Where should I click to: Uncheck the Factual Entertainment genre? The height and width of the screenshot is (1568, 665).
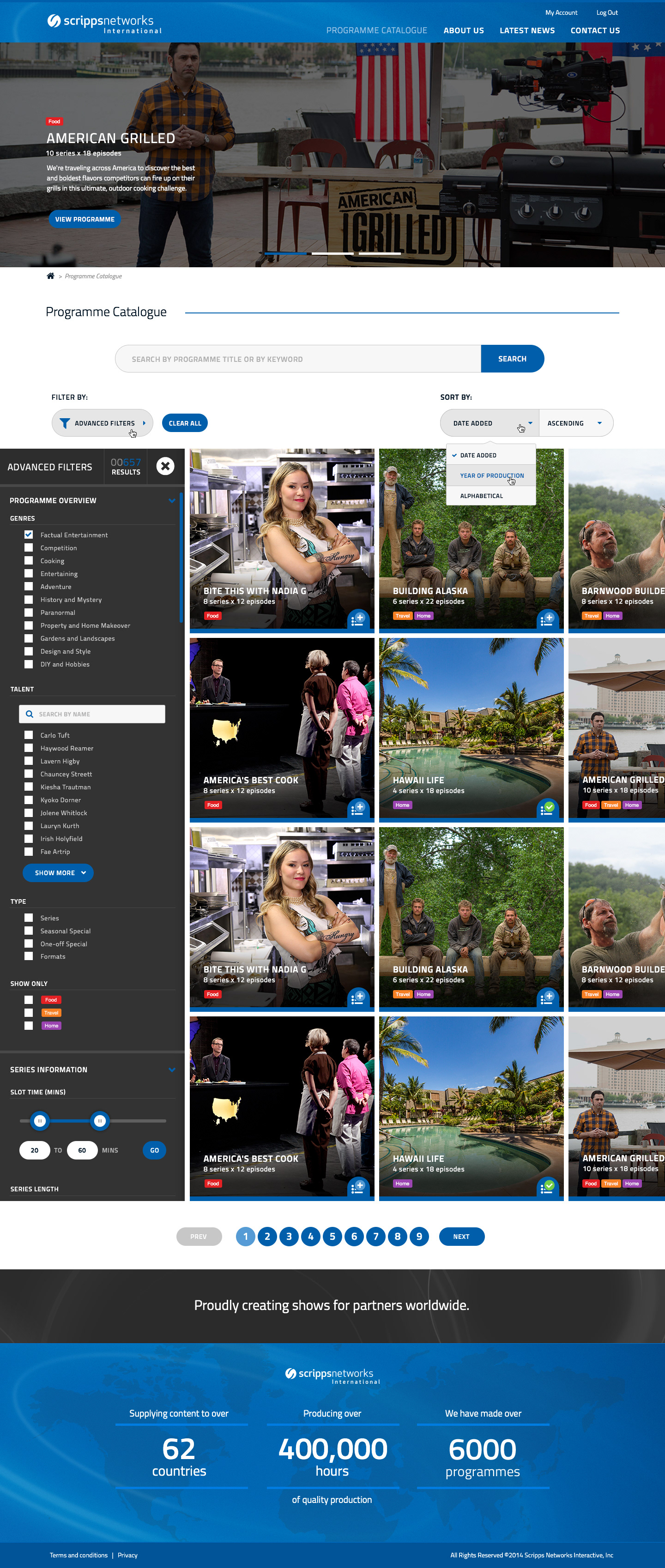tap(29, 535)
